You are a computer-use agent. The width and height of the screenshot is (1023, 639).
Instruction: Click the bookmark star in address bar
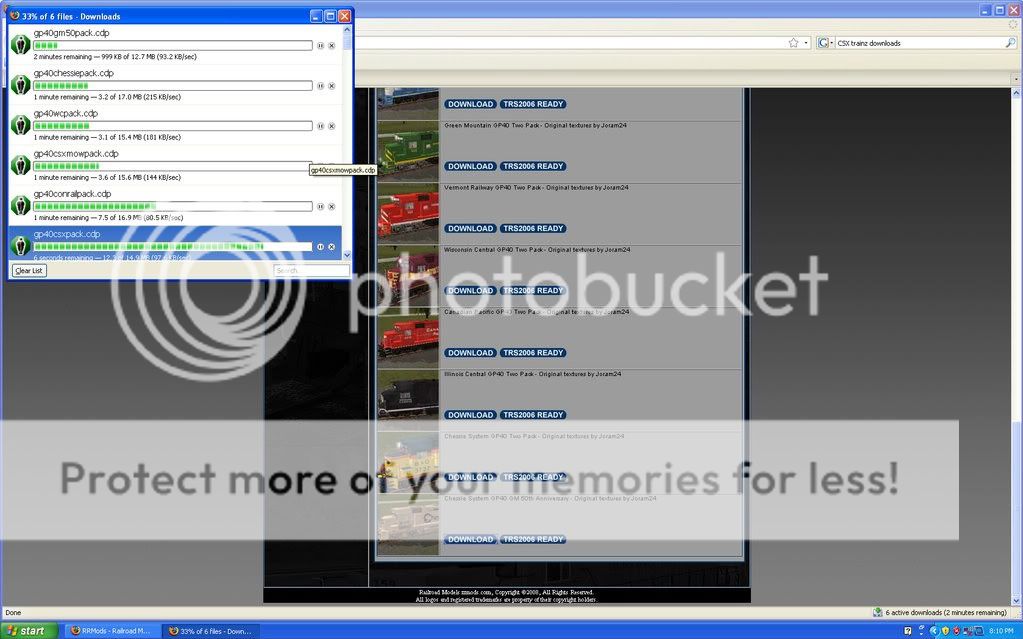tap(793, 42)
